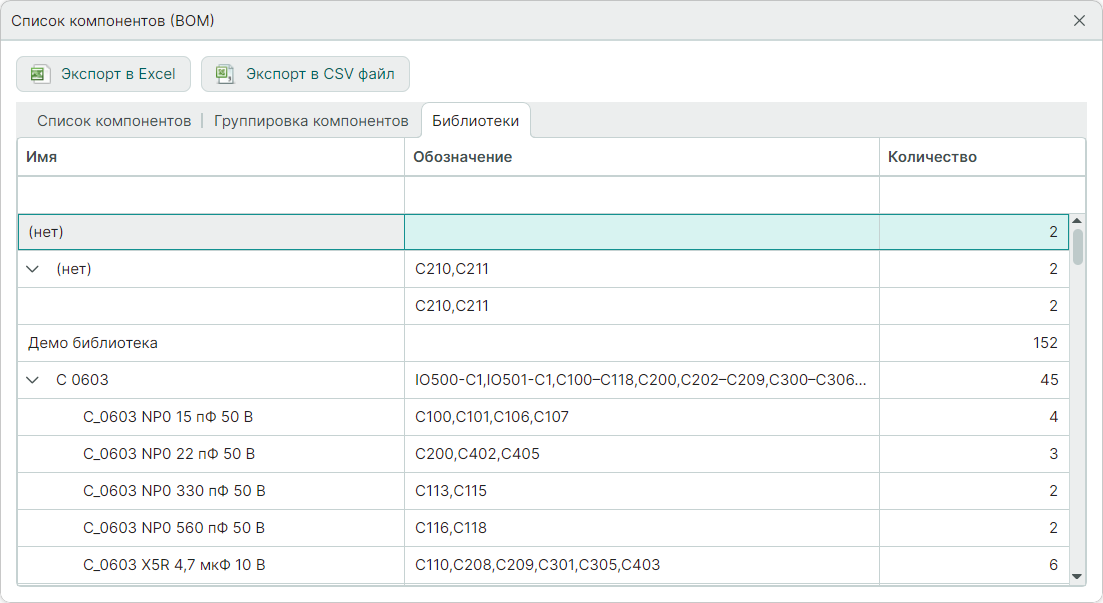Sort by the Обозначение column header
This screenshot has width=1103, height=603.
640,157
